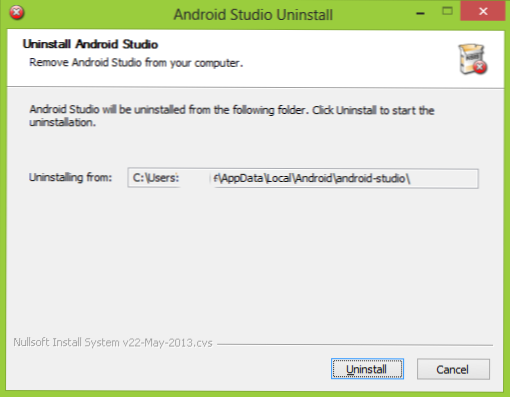Click the Uninstall button
Screen dimensions: 510x397
pyautogui.click(x=367, y=369)
